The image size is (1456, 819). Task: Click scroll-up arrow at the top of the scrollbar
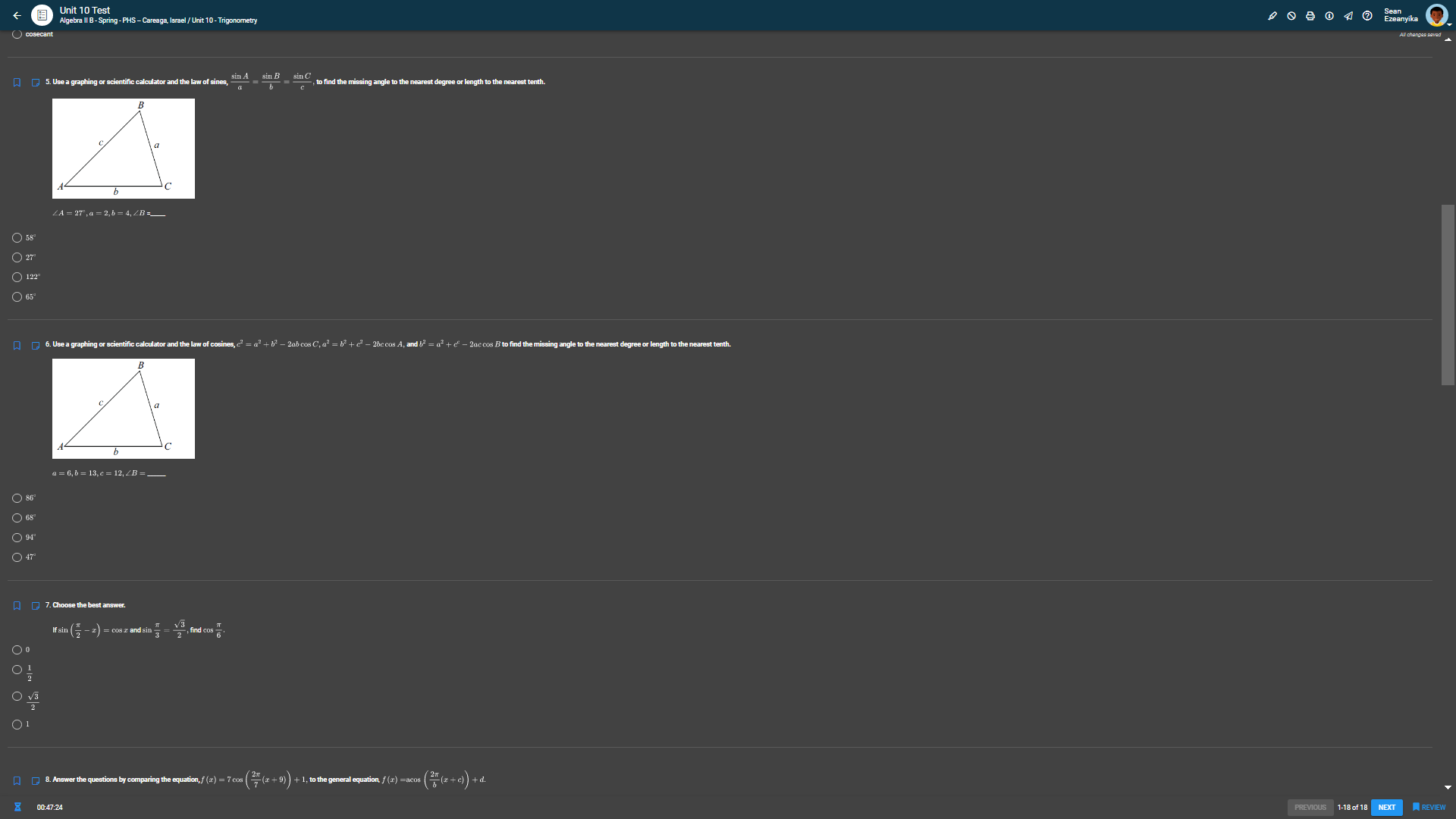[x=1448, y=39]
